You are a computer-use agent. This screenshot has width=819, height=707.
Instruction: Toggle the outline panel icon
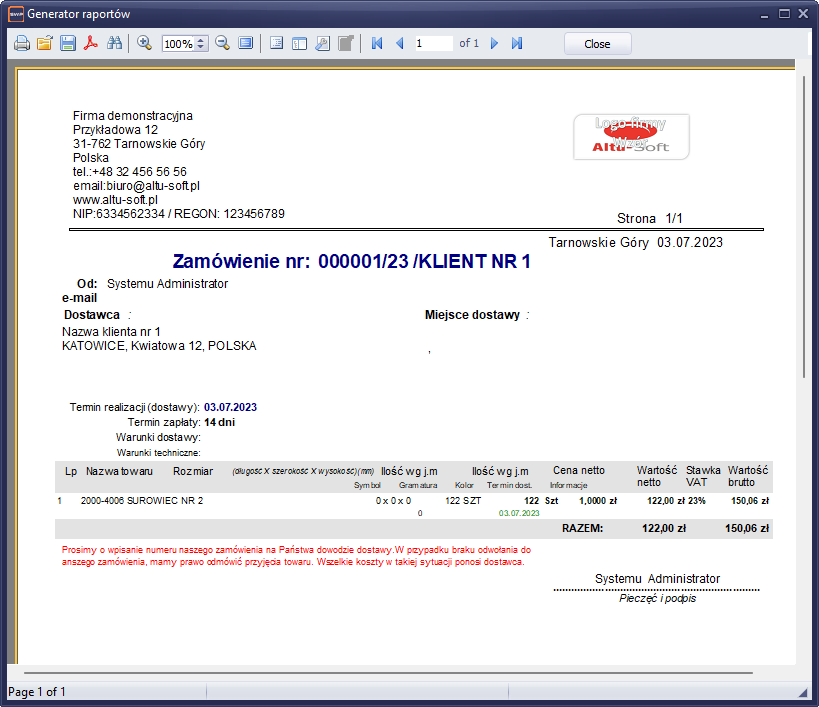[x=276, y=44]
